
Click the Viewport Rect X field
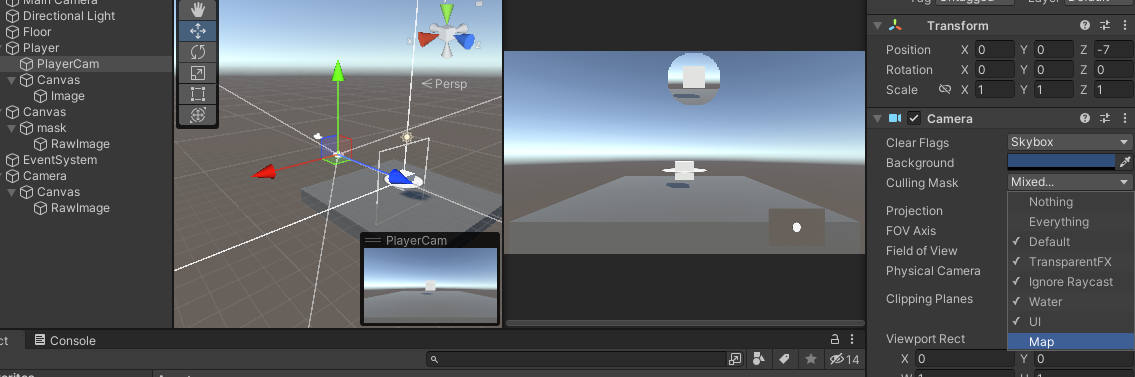[964, 359]
